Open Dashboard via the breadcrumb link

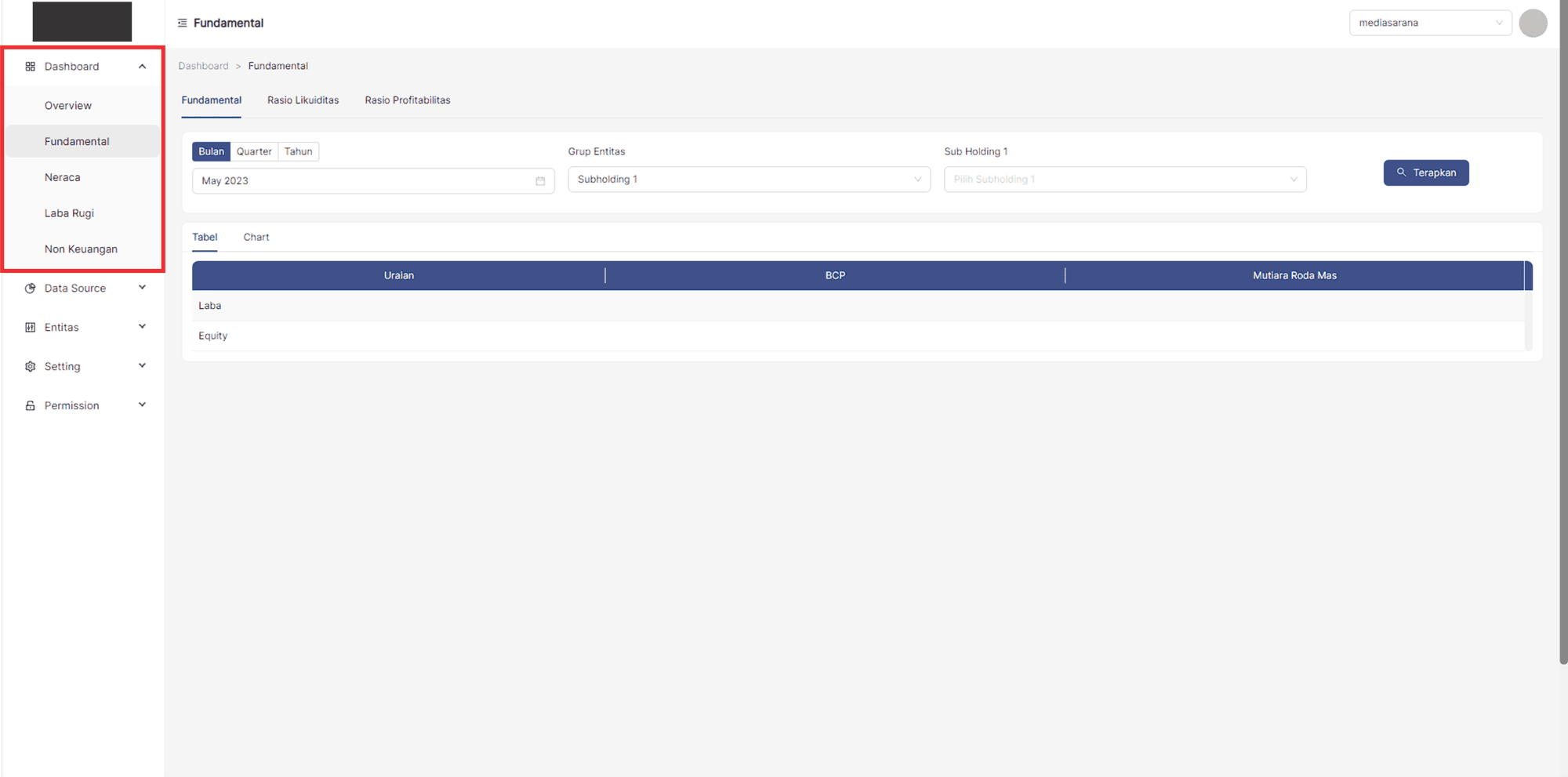pyautogui.click(x=204, y=65)
